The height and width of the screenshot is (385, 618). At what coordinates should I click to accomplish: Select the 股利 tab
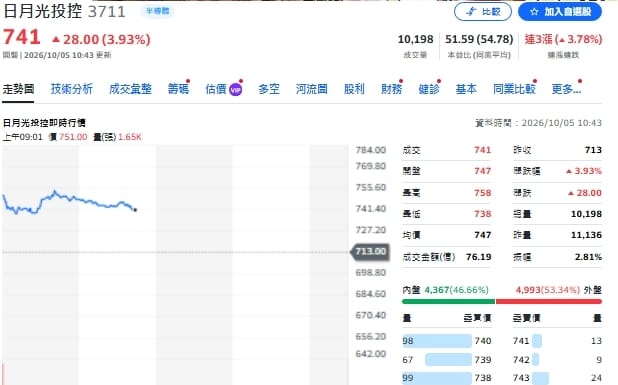point(354,89)
